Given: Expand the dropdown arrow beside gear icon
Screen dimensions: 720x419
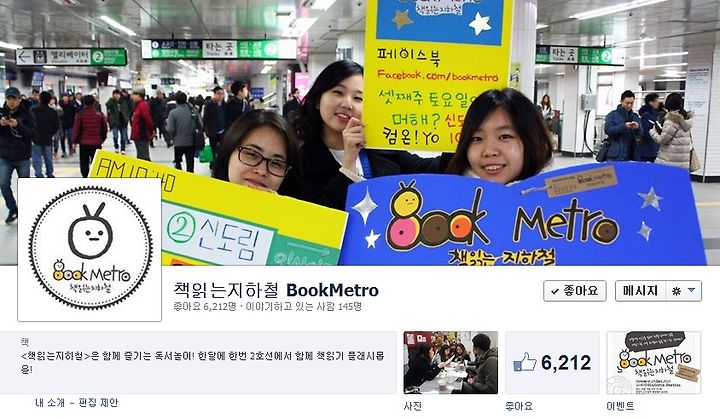Looking at the screenshot, I should (692, 290).
